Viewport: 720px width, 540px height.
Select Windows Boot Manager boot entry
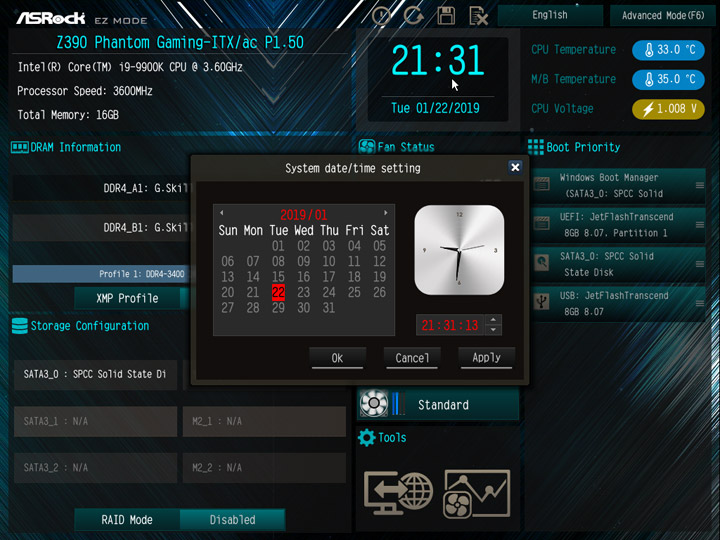pyautogui.click(x=618, y=186)
